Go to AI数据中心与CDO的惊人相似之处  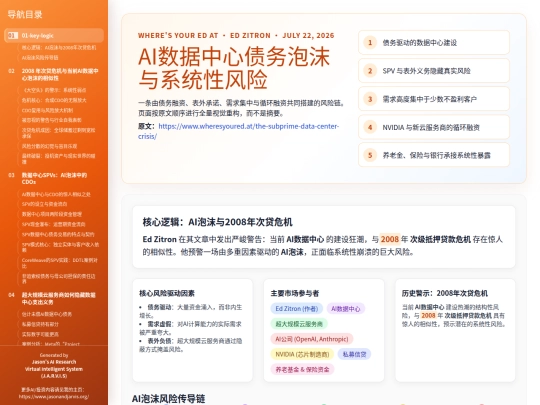coord(56,194)
